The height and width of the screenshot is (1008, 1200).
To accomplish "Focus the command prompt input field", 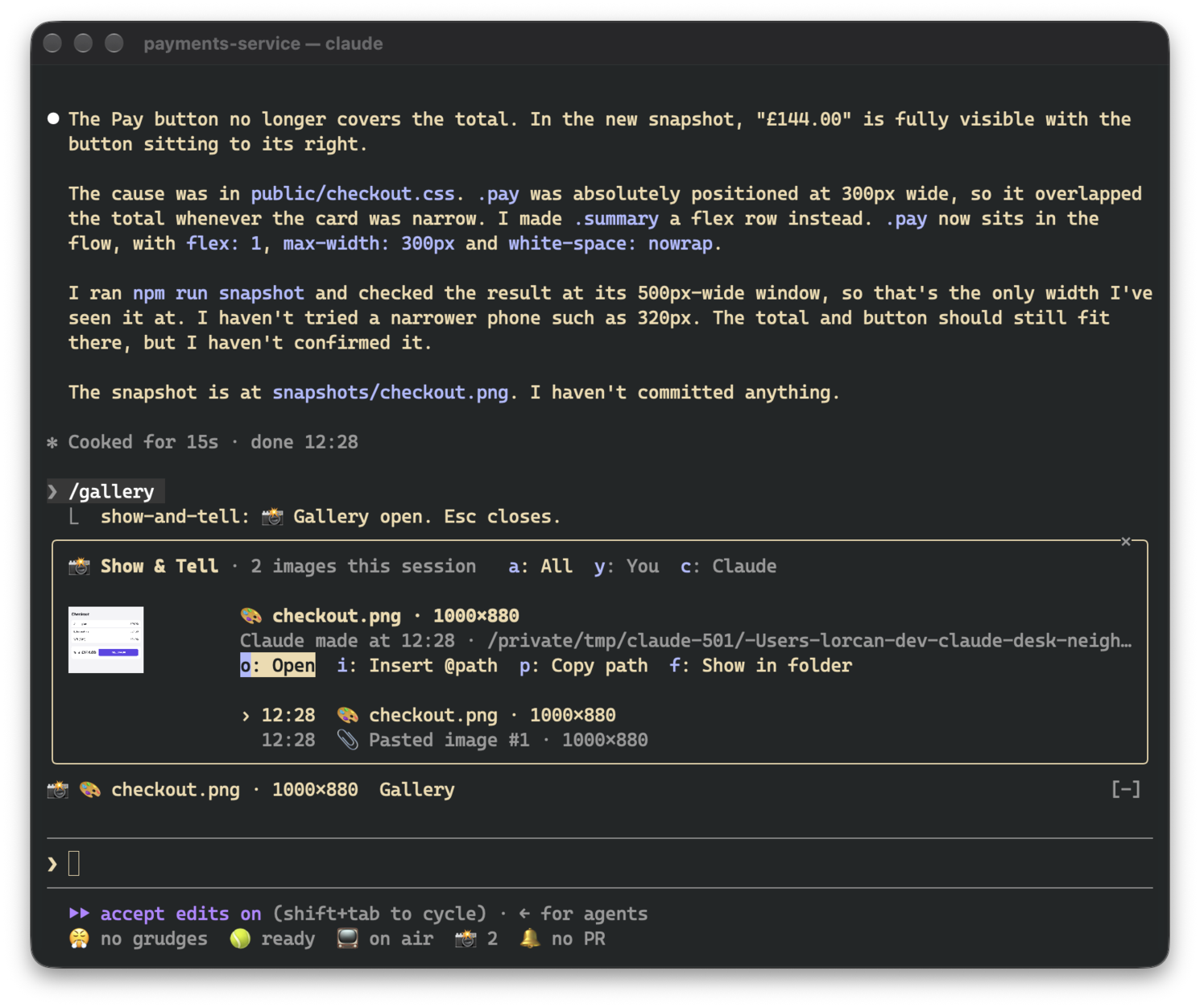I will click(600, 864).
